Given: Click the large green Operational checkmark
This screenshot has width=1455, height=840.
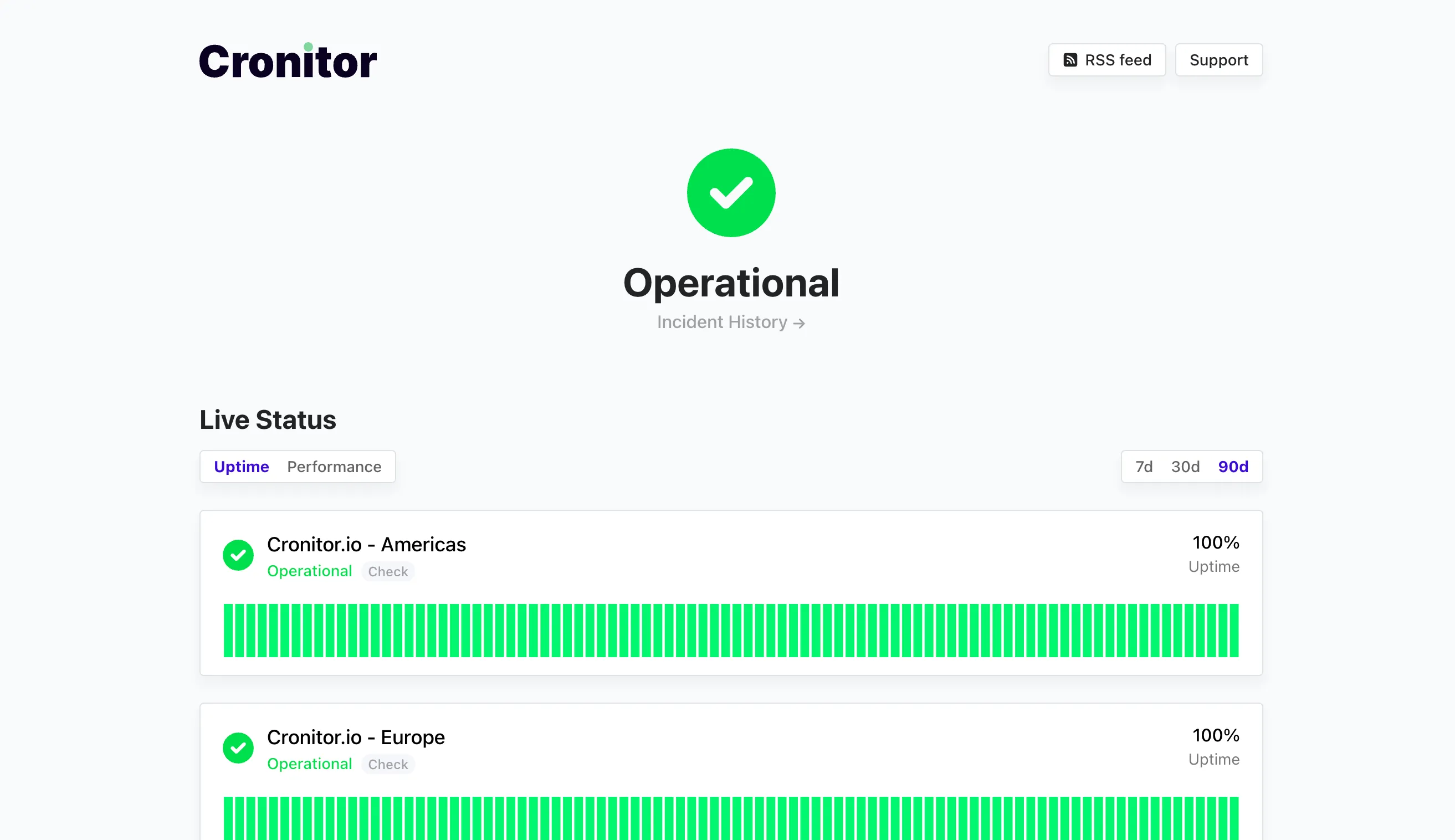Looking at the screenshot, I should 731,193.
